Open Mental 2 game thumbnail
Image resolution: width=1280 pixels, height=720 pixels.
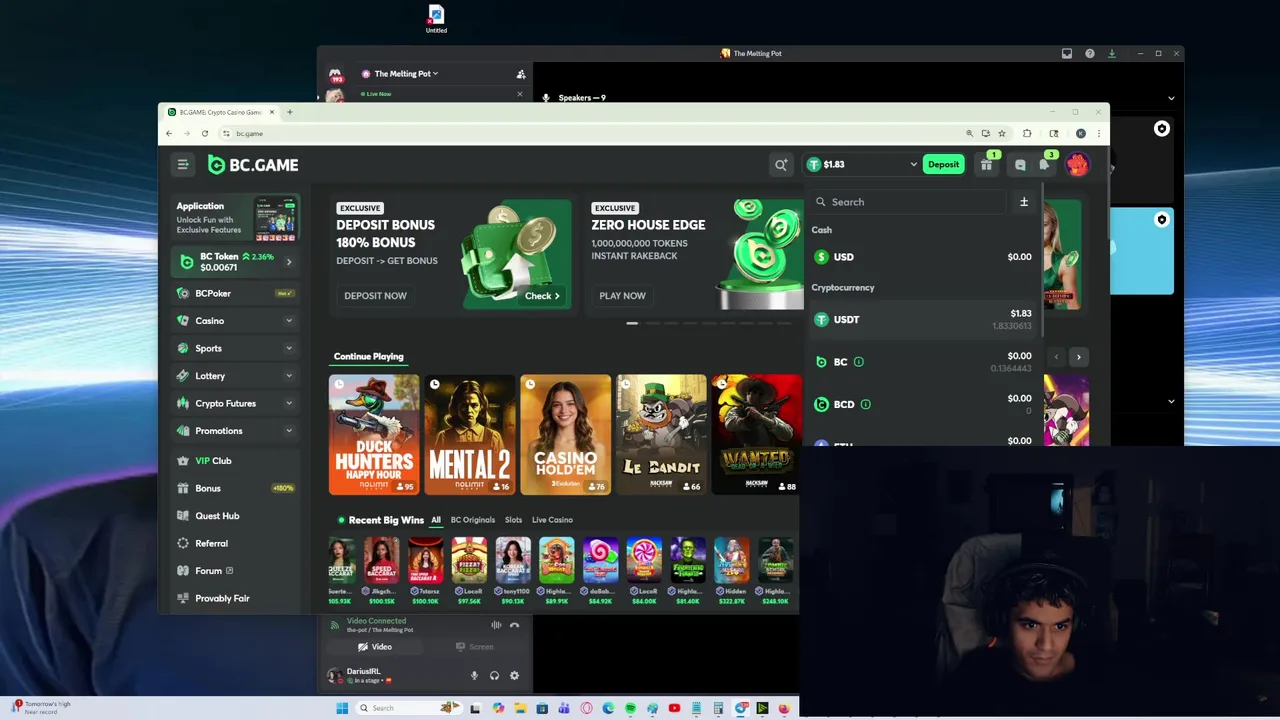click(469, 435)
